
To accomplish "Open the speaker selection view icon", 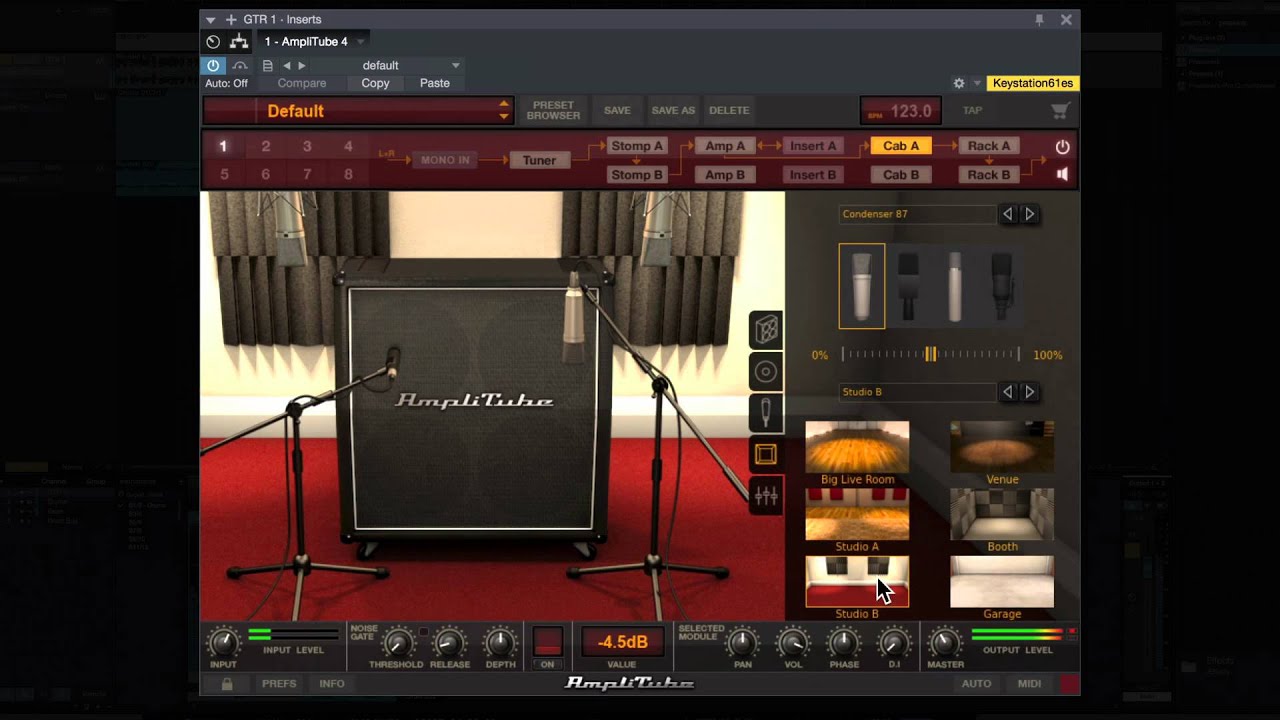I will click(766, 372).
